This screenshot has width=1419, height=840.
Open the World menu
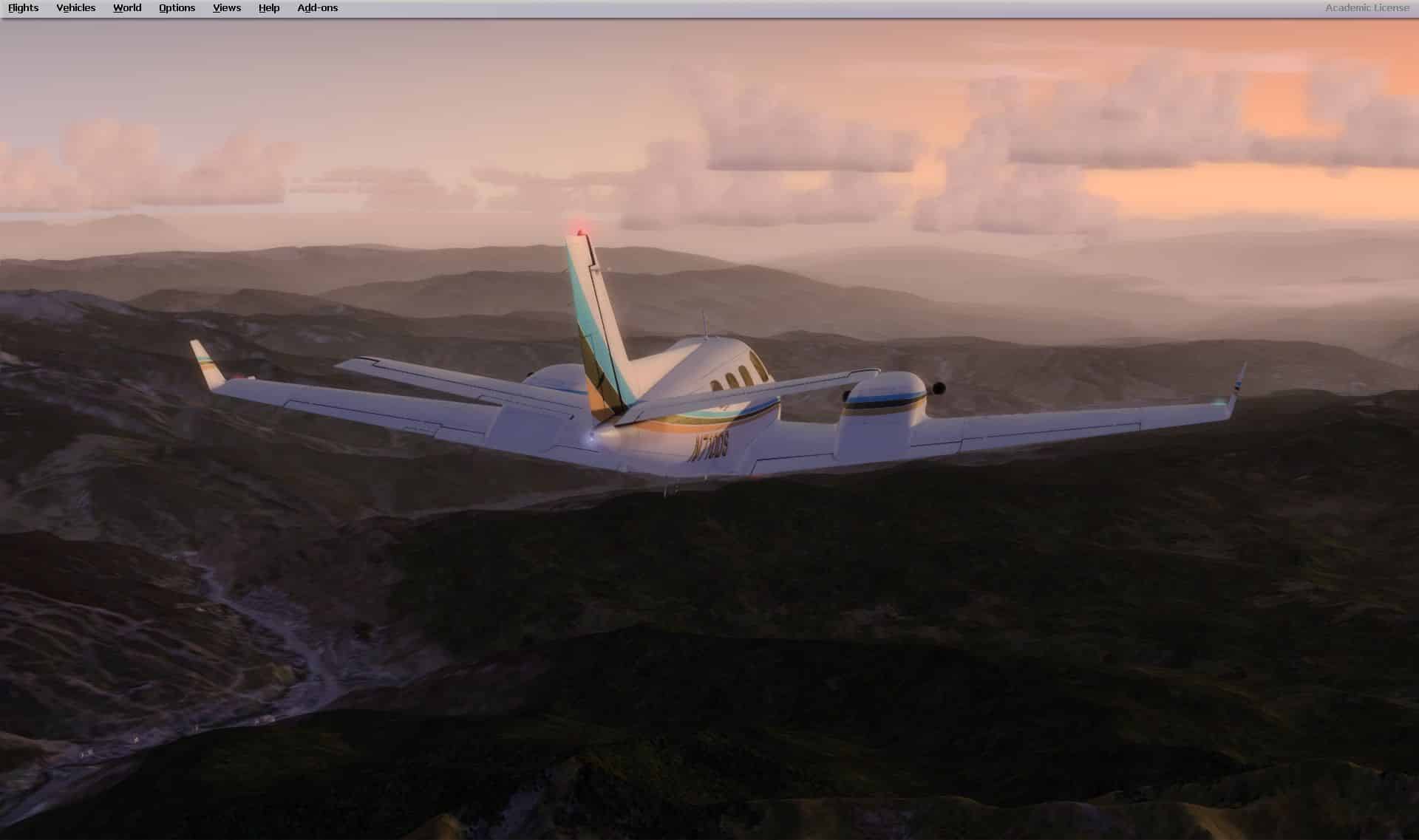(127, 8)
